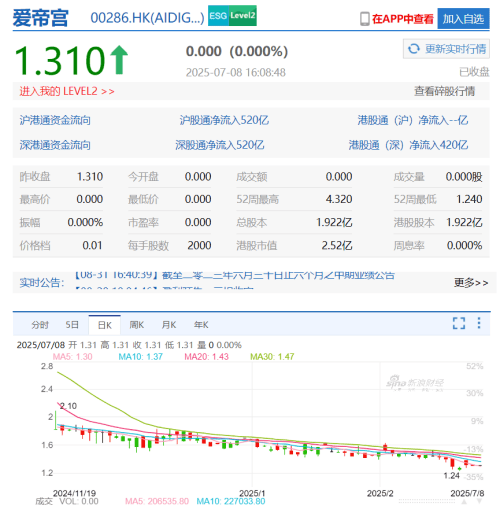
Task: Click the refresh icon in 更新实时行情
Action: 414,49
